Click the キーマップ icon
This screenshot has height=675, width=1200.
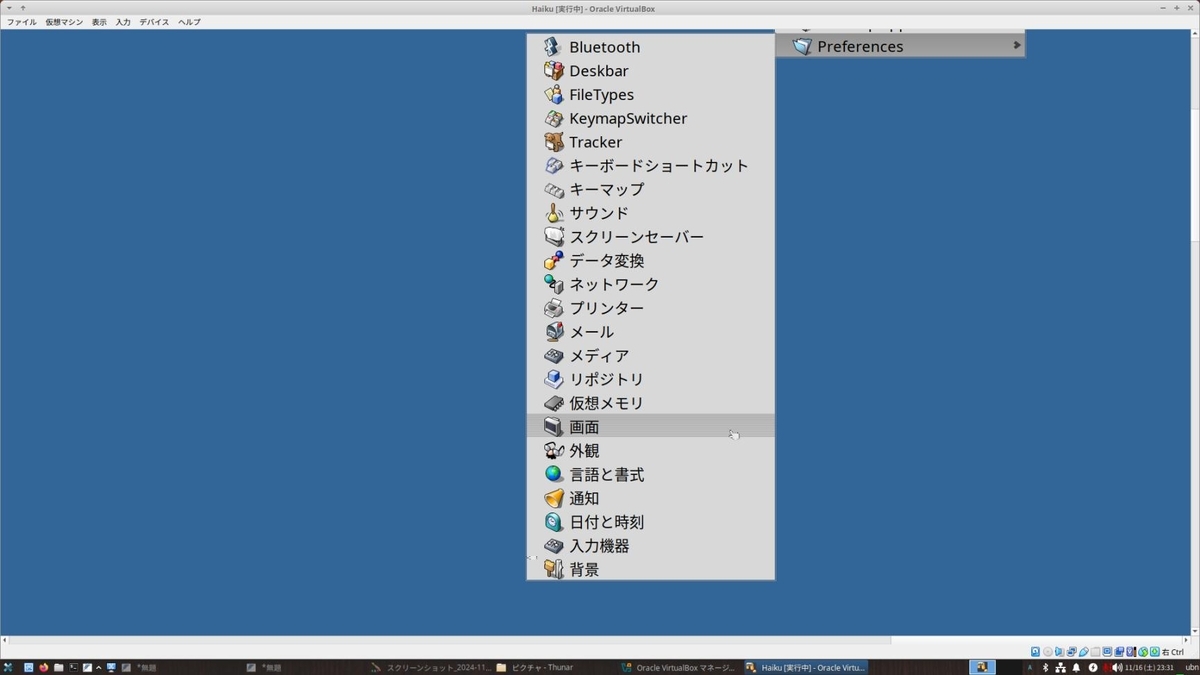[553, 189]
